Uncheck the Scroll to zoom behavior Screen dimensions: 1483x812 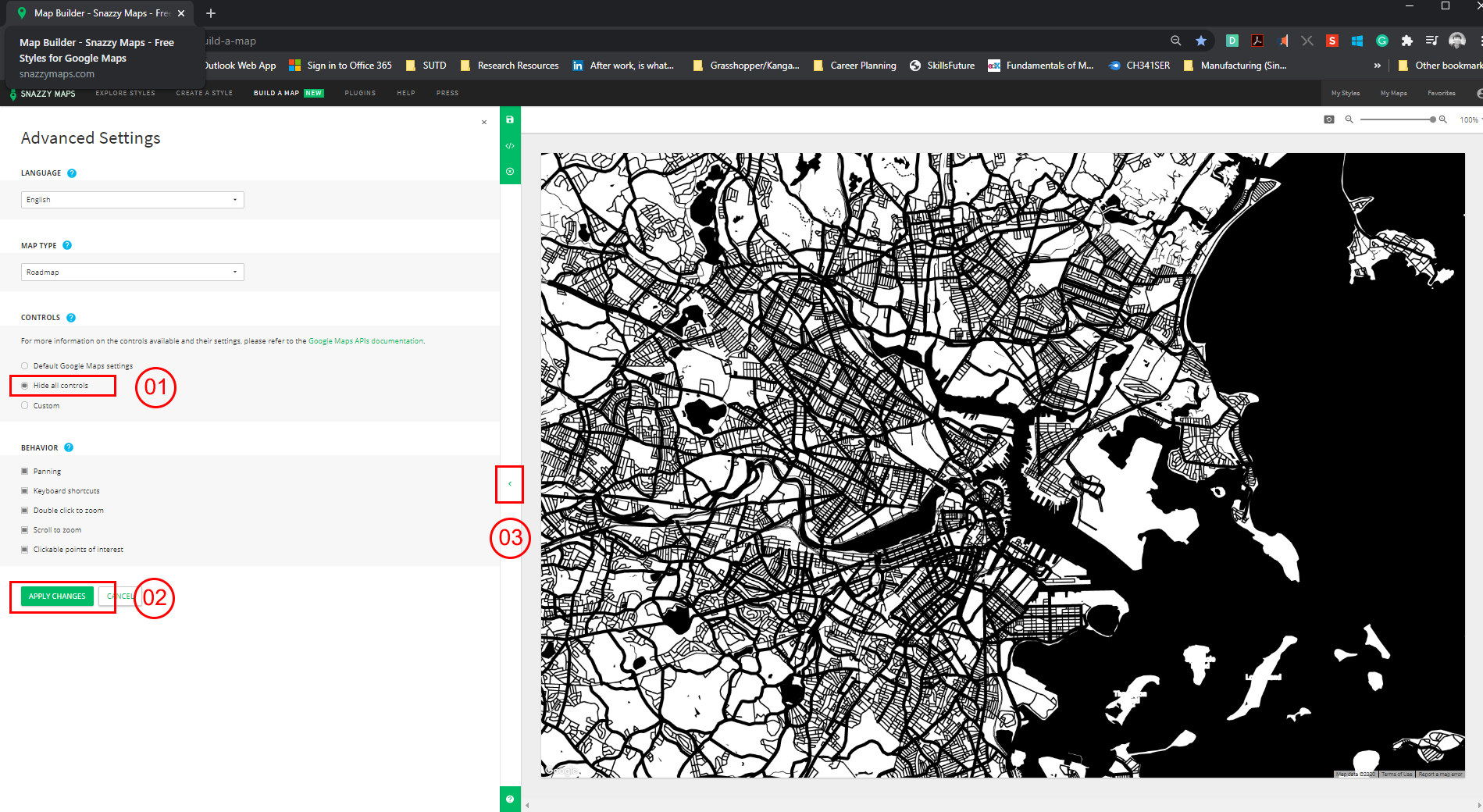click(24, 529)
